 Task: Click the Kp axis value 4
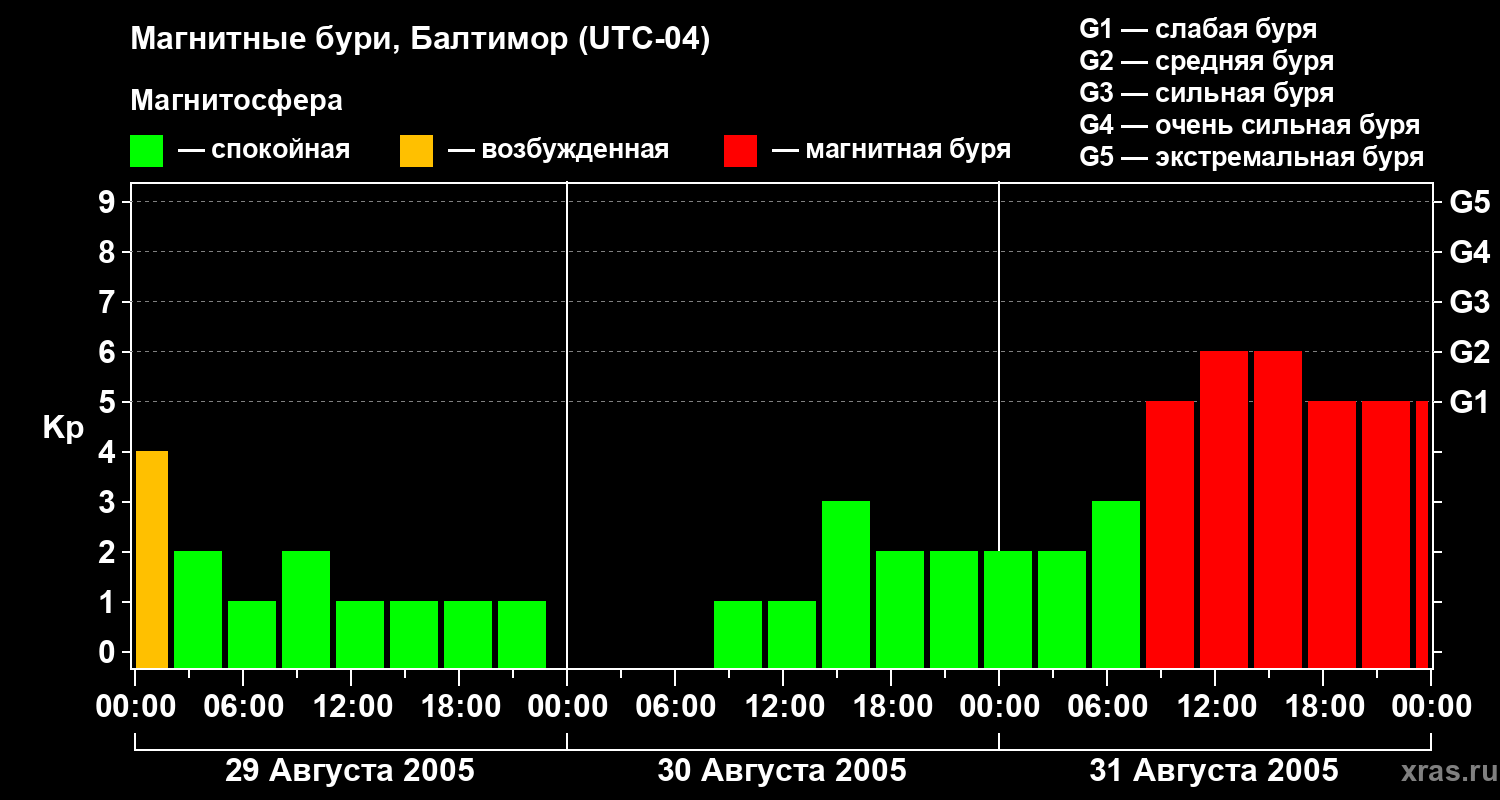[109, 452]
